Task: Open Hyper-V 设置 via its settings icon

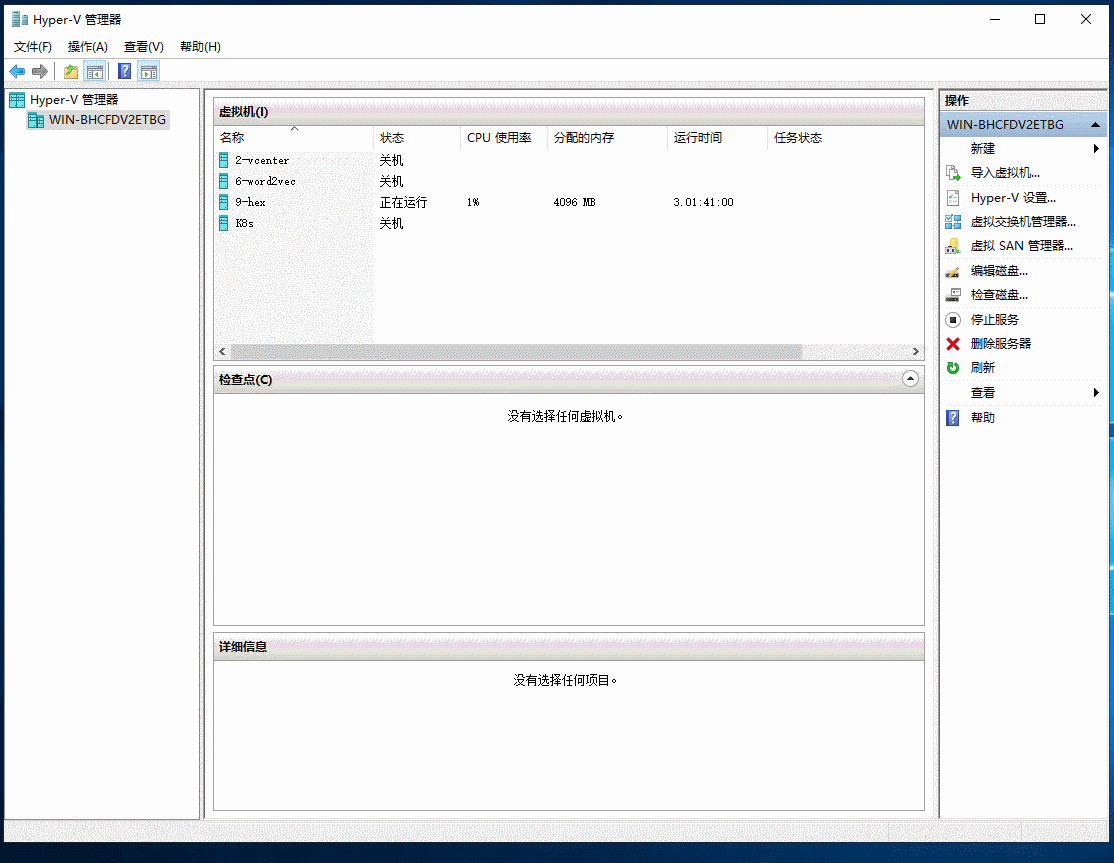Action: (953, 197)
